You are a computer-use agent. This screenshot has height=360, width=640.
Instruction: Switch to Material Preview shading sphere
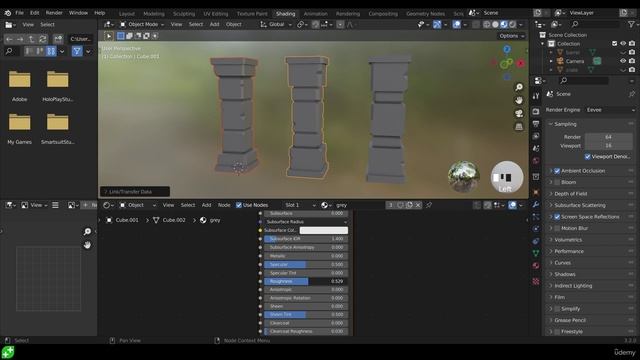[x=504, y=24]
